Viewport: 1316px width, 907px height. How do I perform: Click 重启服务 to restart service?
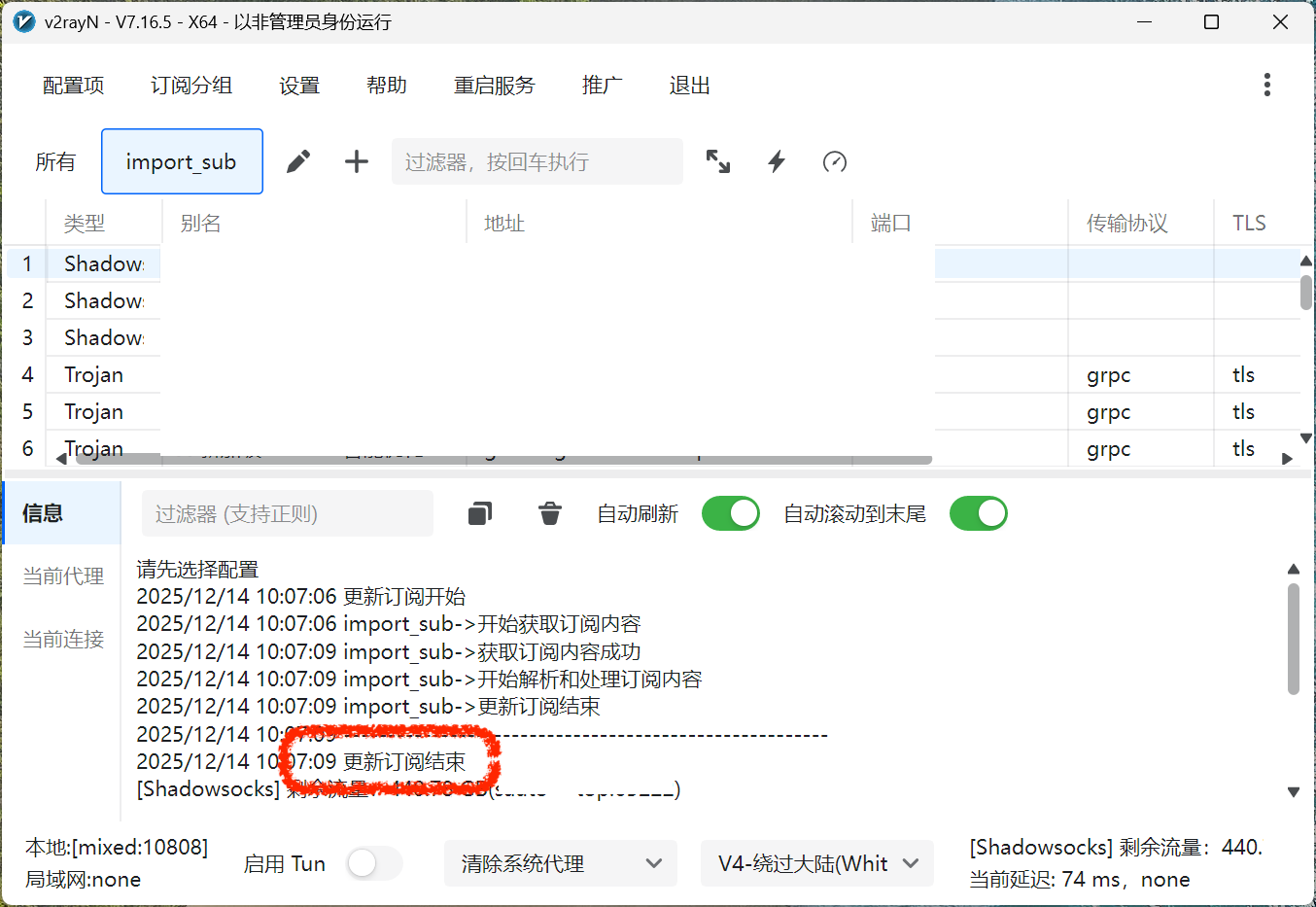coord(495,85)
